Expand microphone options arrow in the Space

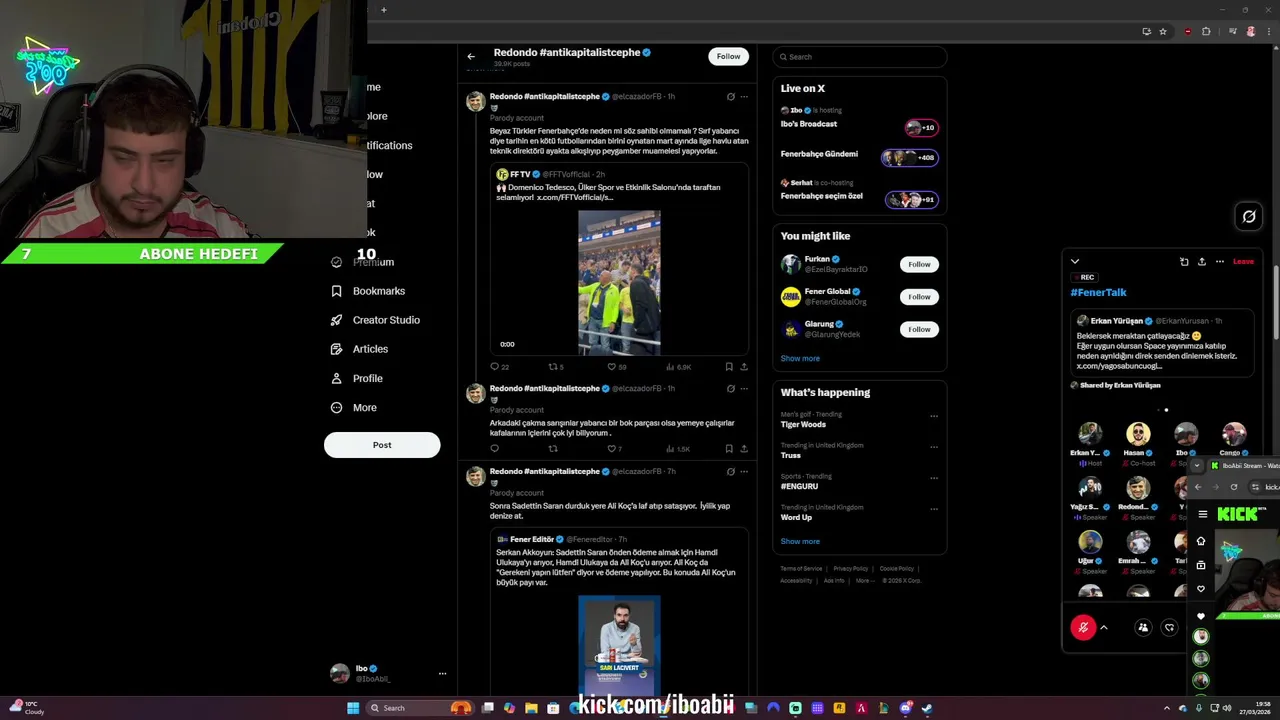[1104, 627]
